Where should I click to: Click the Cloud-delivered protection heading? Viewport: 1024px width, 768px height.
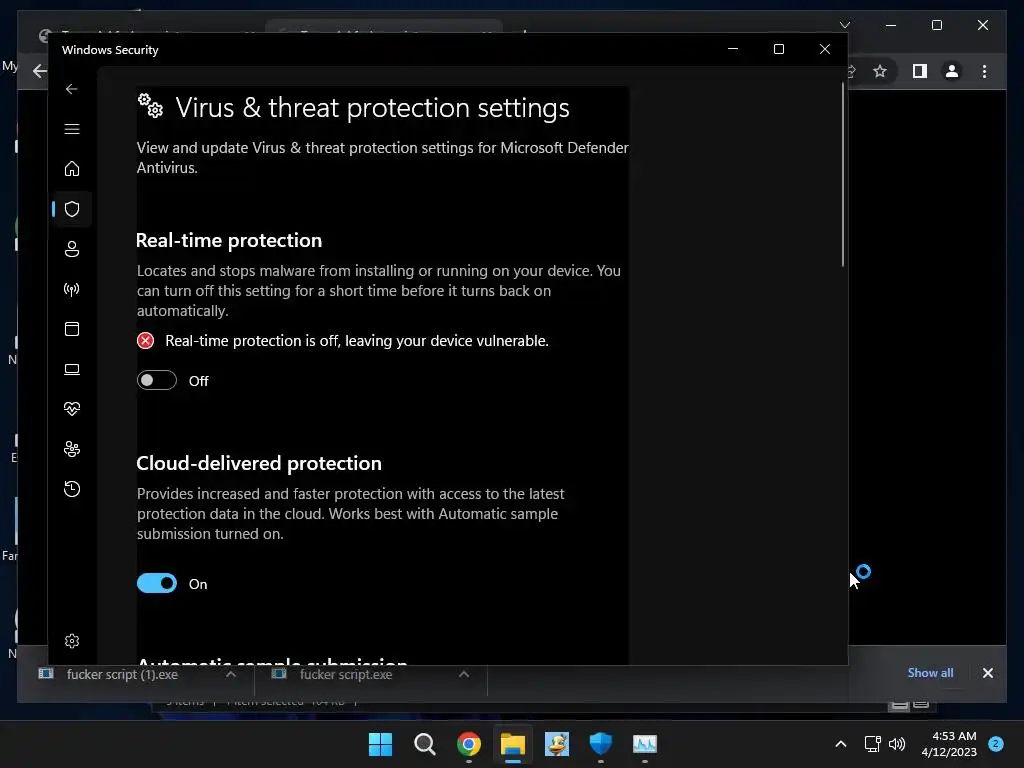[259, 463]
